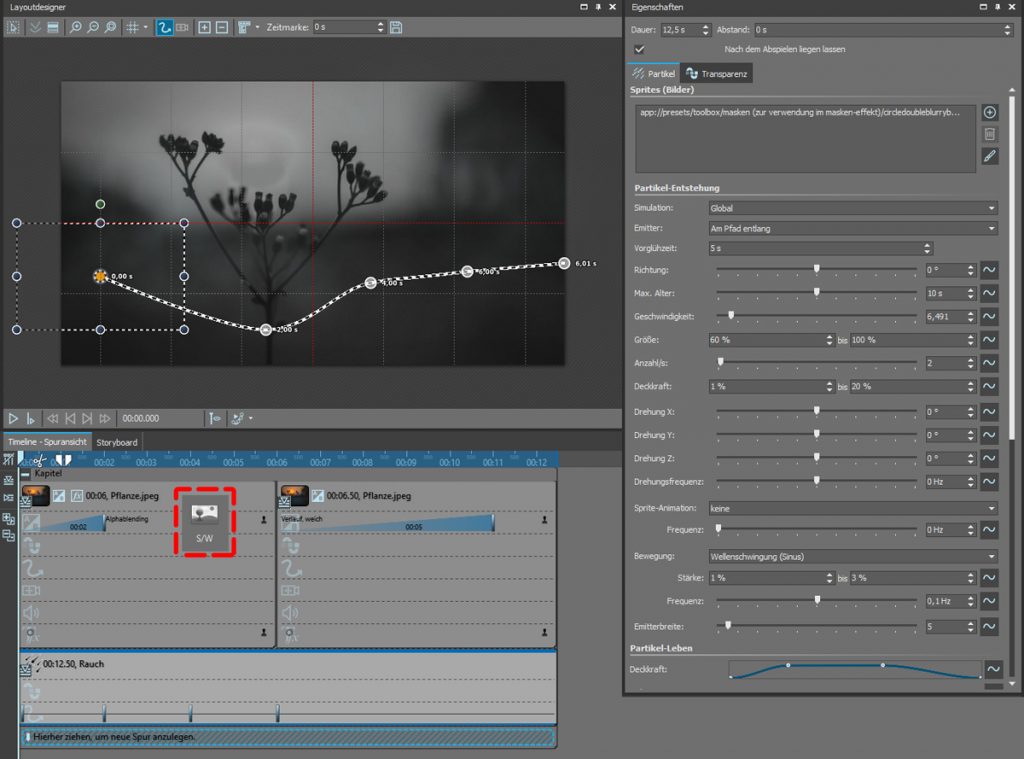This screenshot has width=1024, height=759.
Task: Open the Bewegung dropdown 'Wellenschwingung (Sinus)'
Action: pos(852,557)
